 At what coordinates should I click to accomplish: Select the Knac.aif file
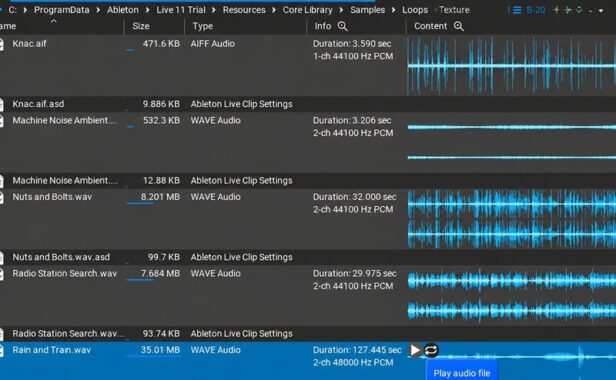pos(29,44)
